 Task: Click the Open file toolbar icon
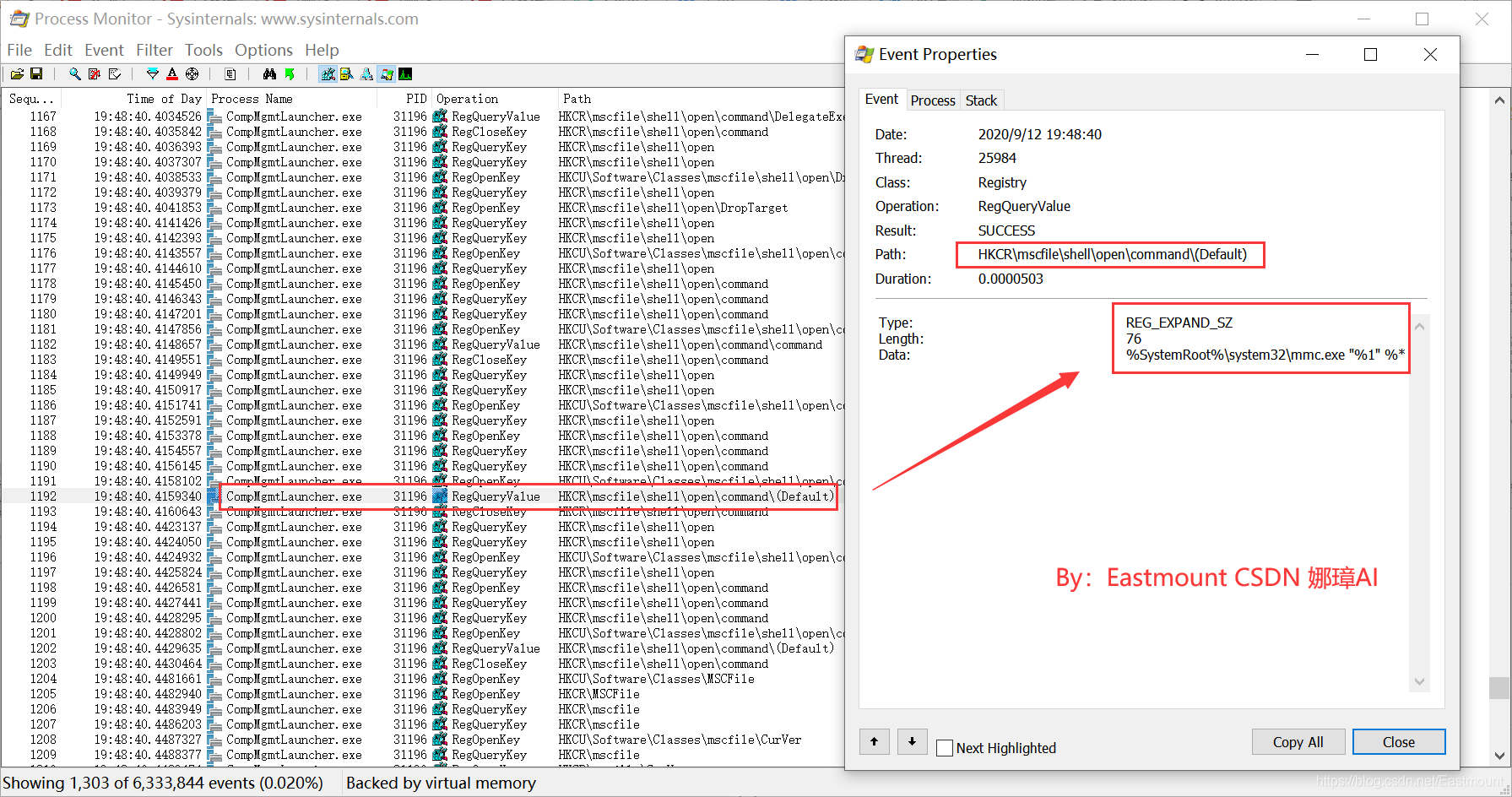click(x=17, y=74)
